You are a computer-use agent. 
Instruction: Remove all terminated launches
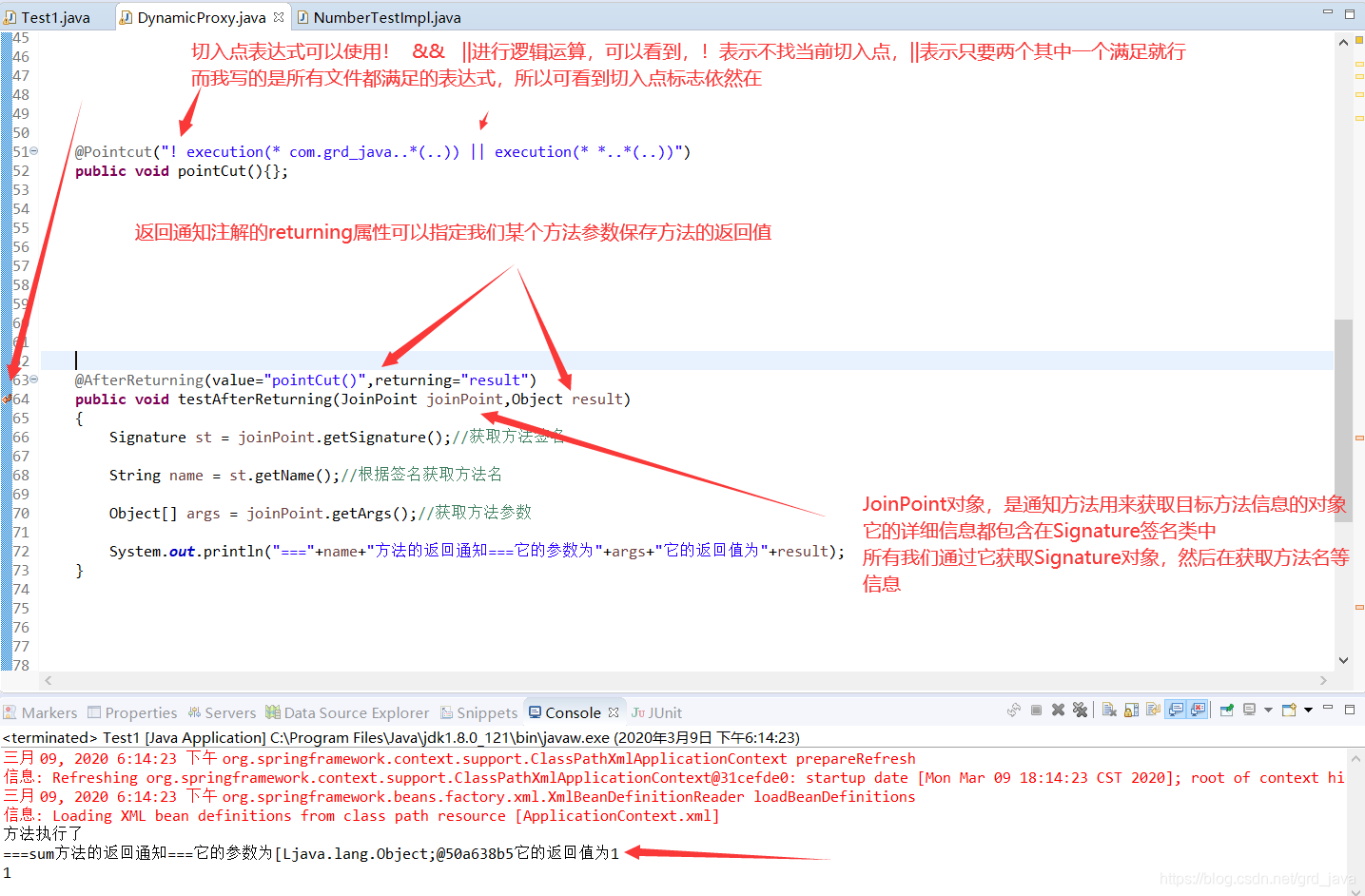point(1080,710)
